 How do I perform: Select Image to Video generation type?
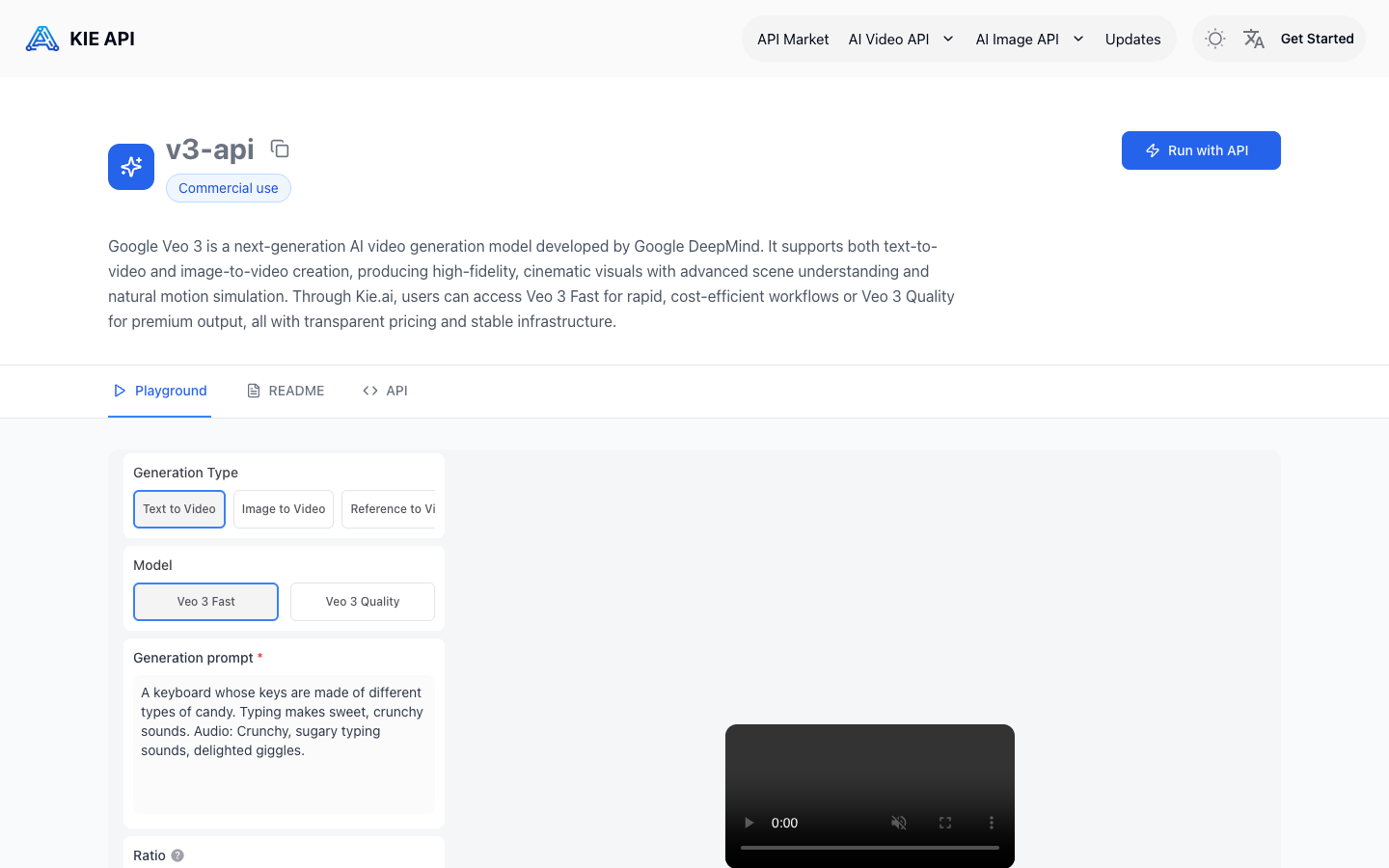pos(284,509)
